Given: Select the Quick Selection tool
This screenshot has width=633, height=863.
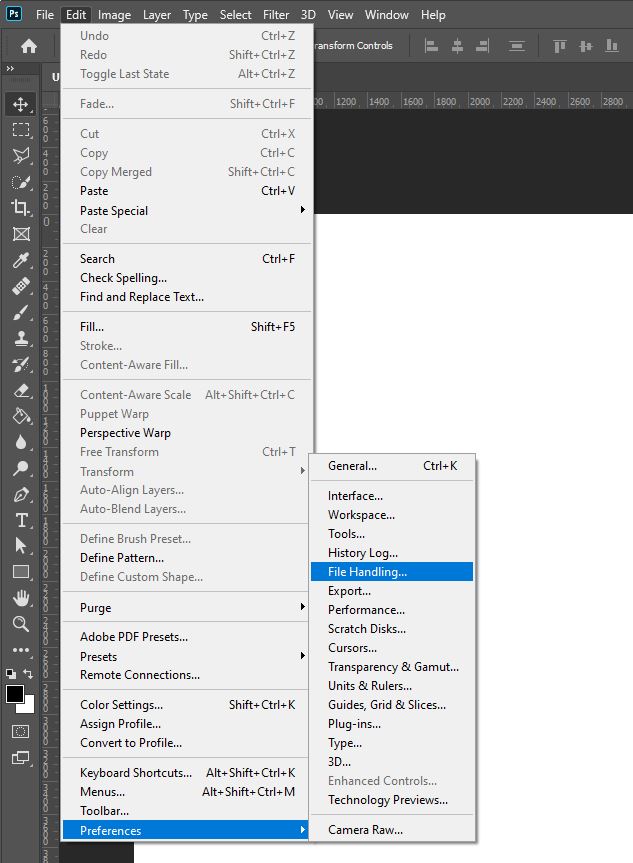Looking at the screenshot, I should (20, 182).
